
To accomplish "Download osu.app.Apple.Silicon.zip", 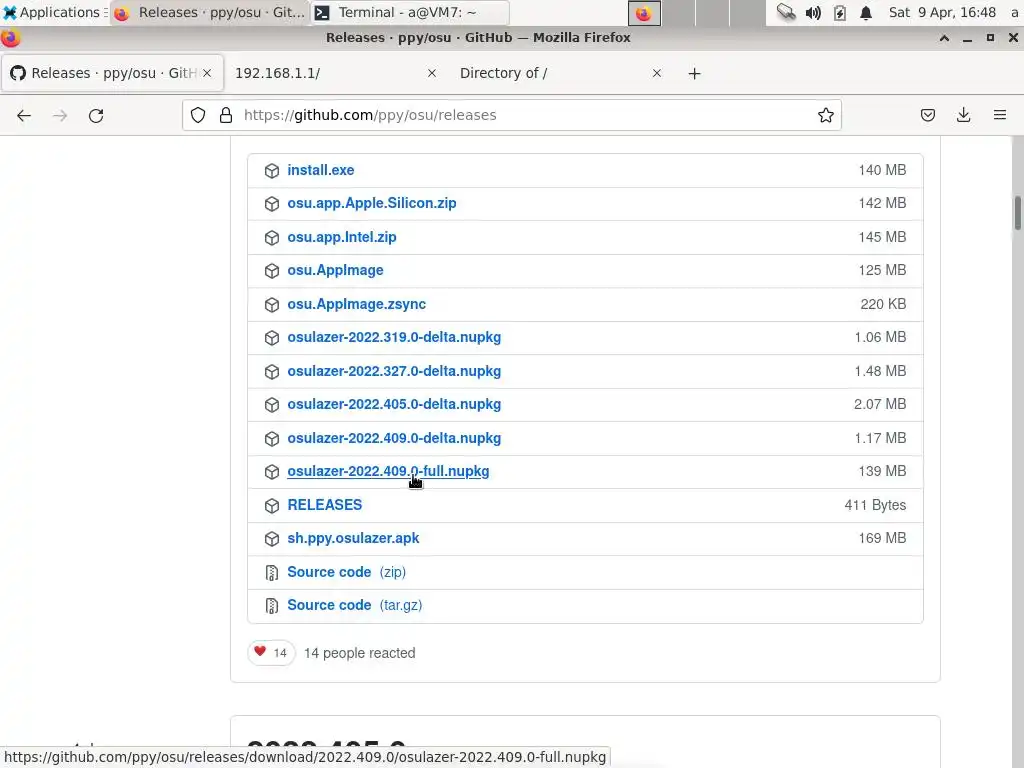I will [x=372, y=204].
